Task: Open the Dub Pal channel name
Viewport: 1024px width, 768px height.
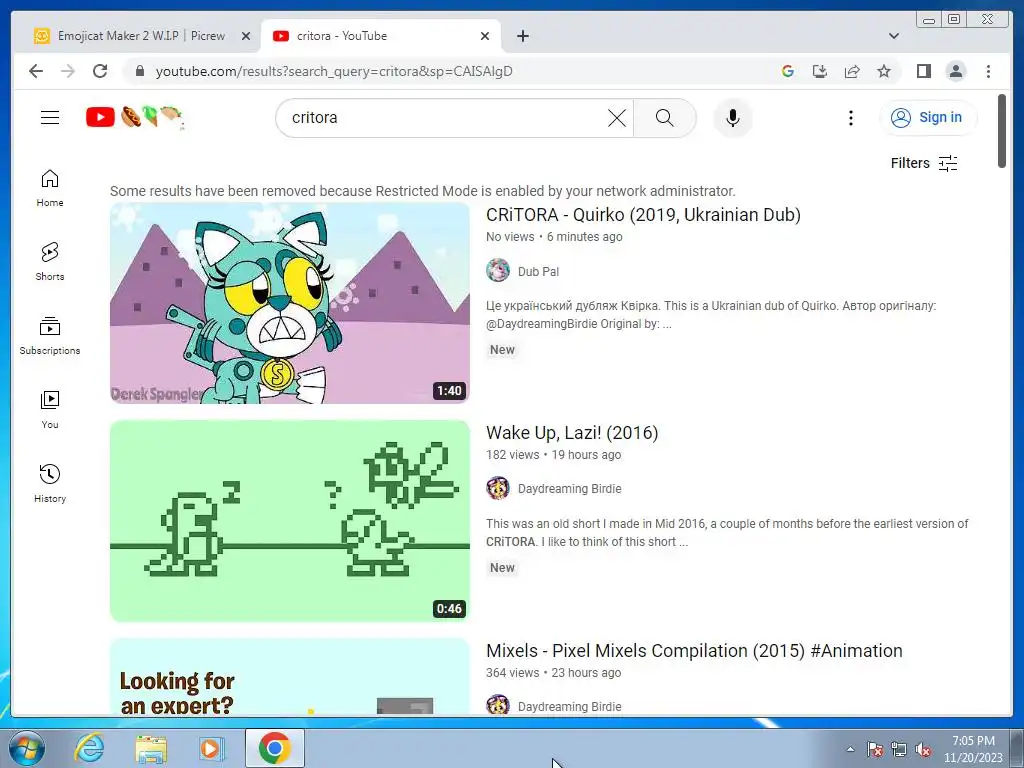Action: 538,272
